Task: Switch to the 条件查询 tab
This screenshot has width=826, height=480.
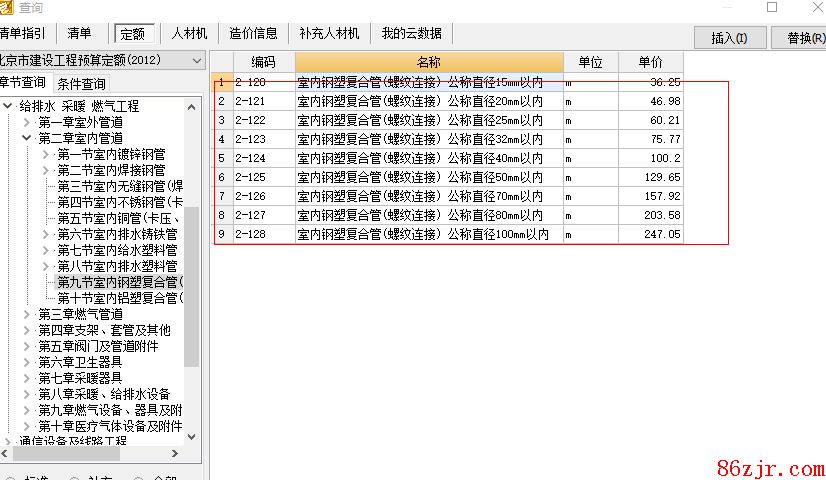Action: coord(81,84)
